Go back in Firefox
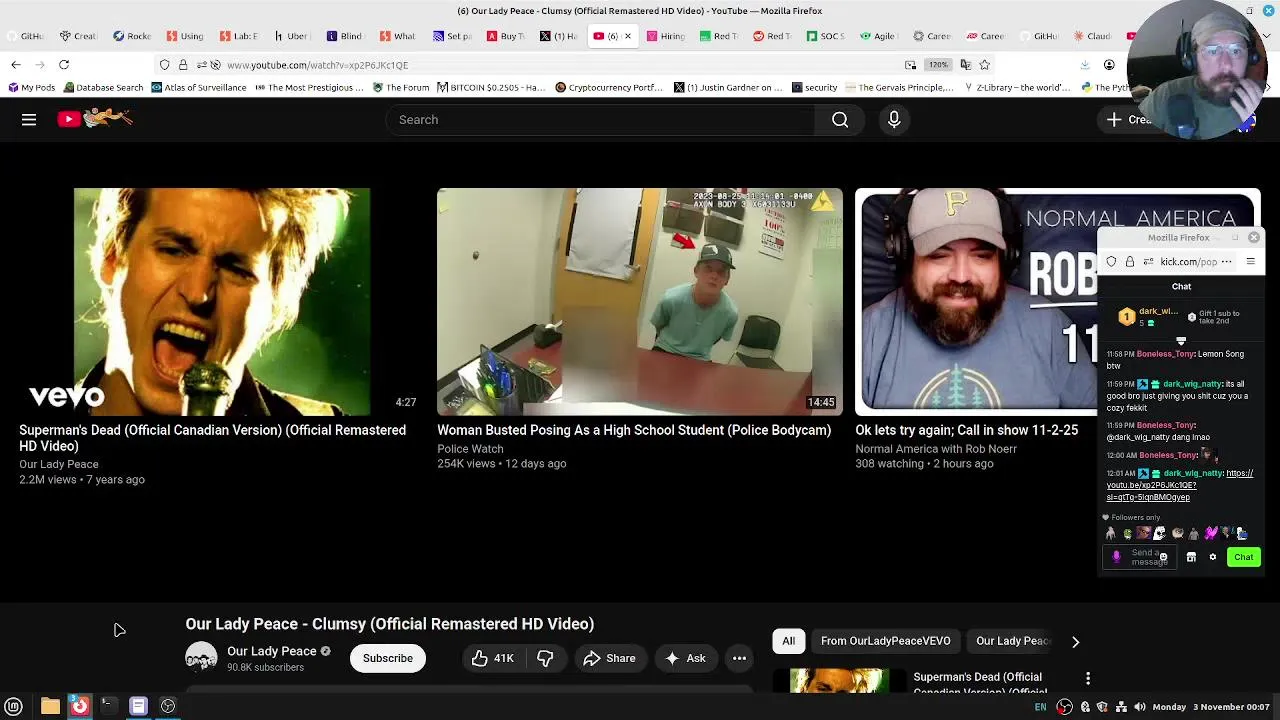 [x=16, y=65]
